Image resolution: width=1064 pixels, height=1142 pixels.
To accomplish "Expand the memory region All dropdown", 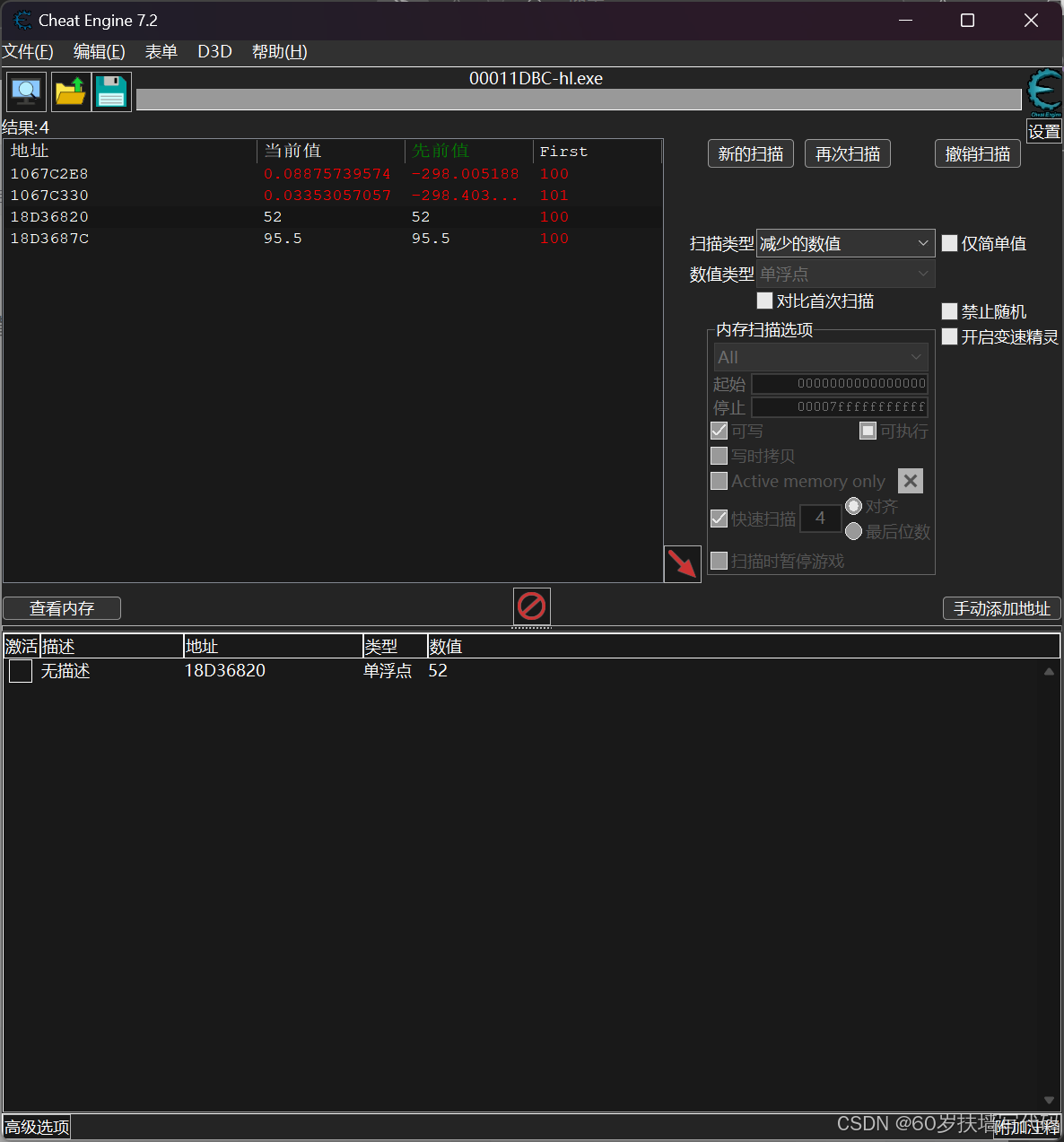I will click(x=821, y=357).
